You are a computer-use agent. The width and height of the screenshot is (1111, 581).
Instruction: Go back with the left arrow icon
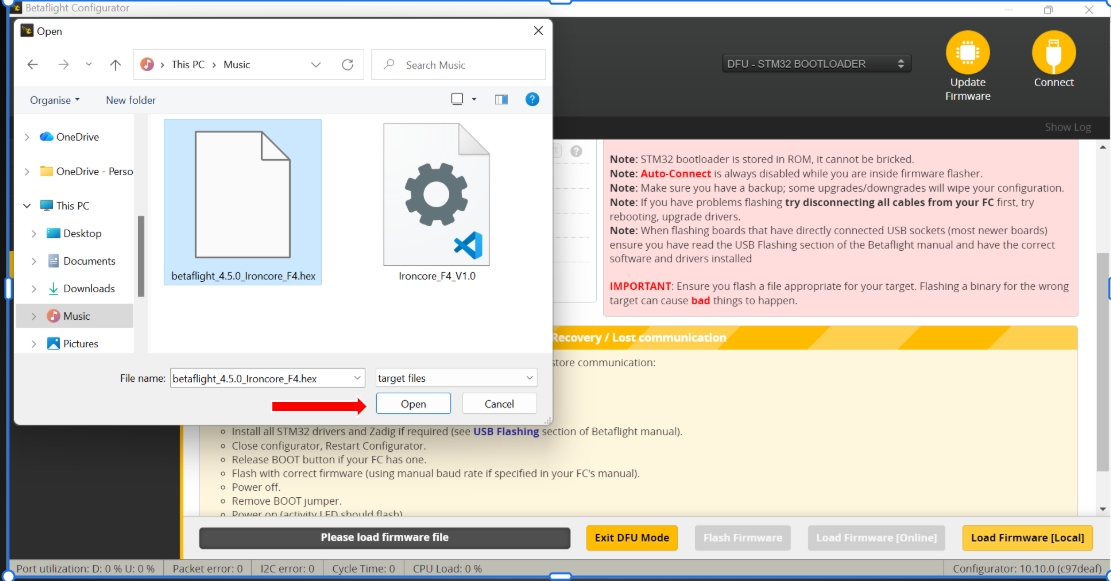click(33, 65)
